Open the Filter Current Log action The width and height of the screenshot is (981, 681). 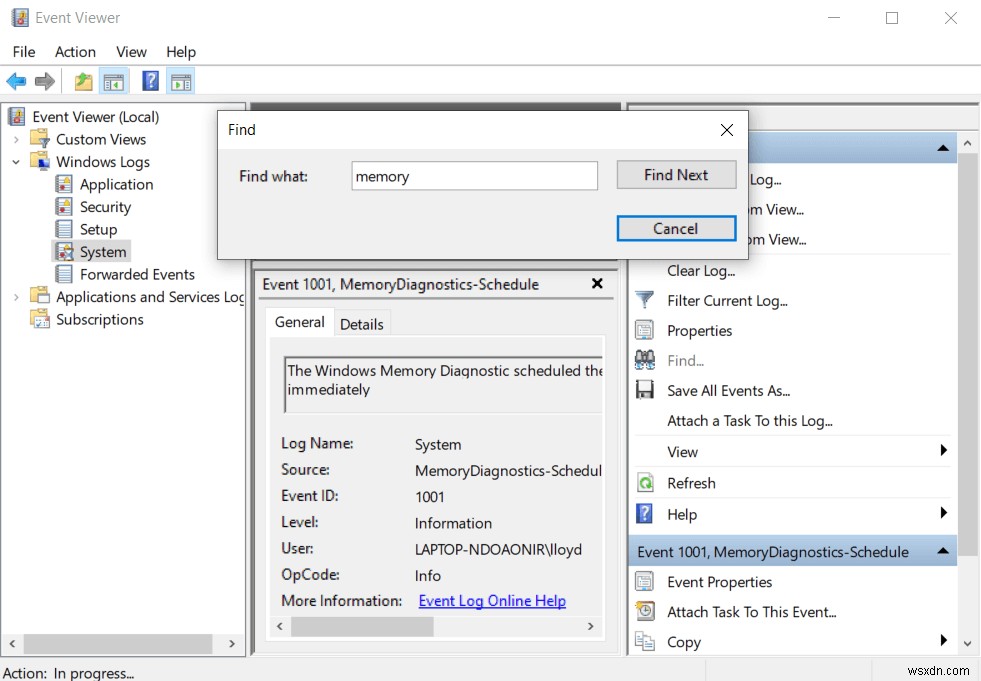727,301
